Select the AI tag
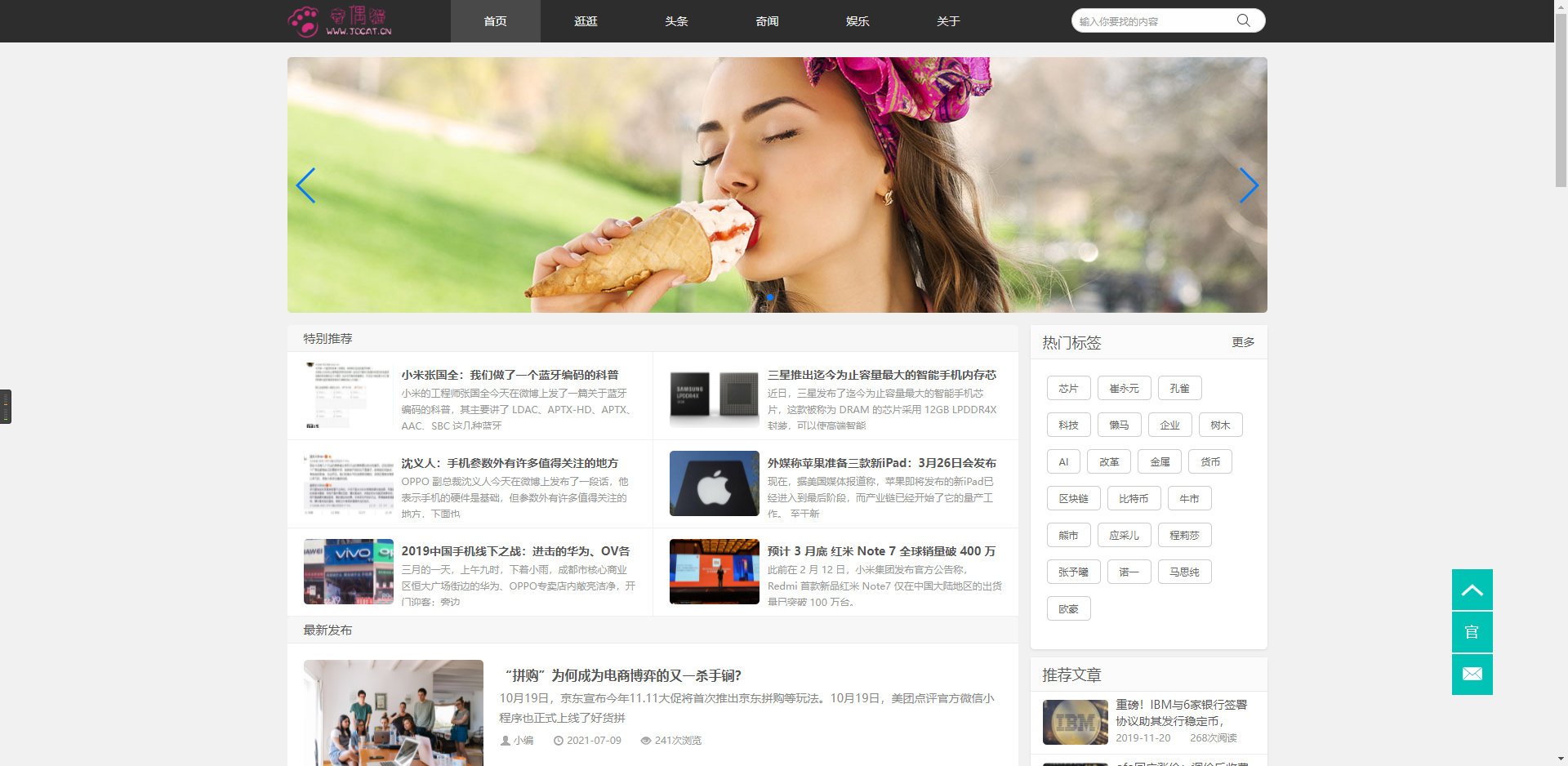 (x=1063, y=461)
